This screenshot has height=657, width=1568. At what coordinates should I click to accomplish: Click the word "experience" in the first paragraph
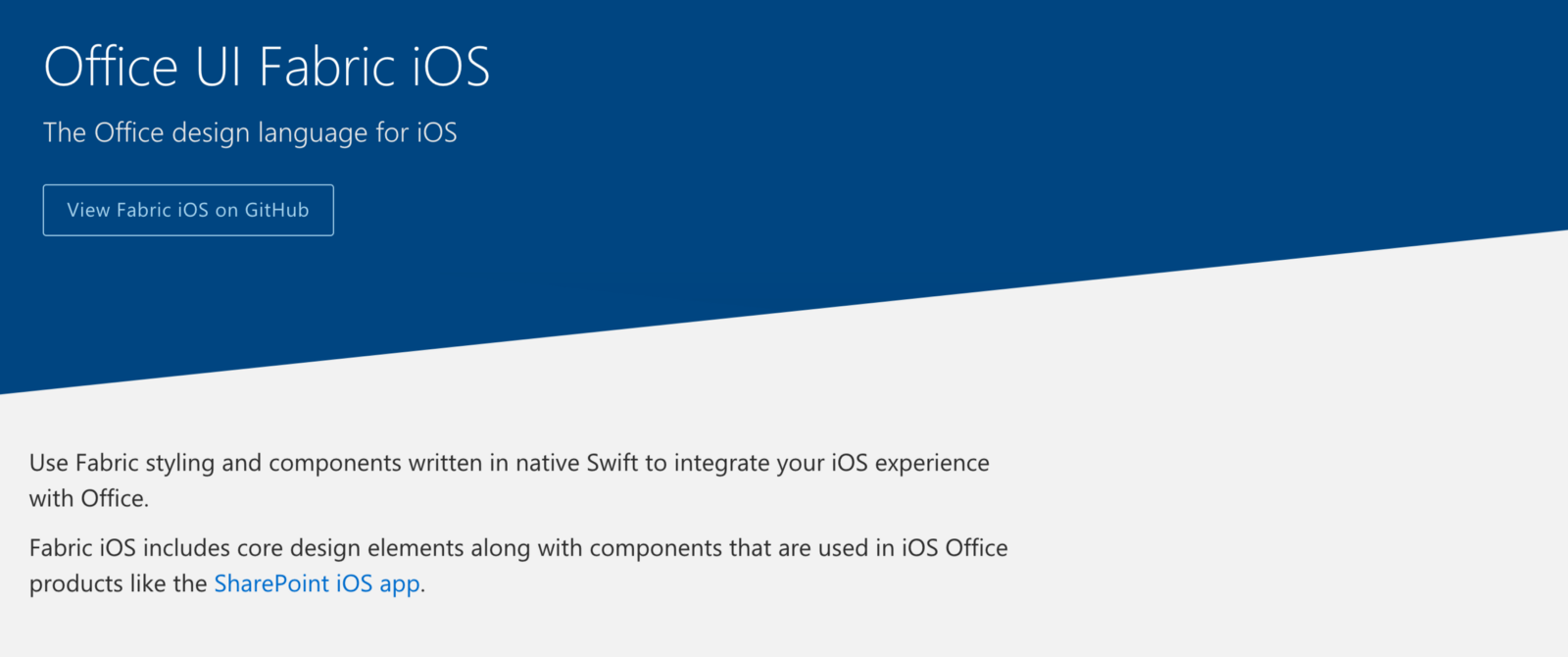click(x=932, y=463)
